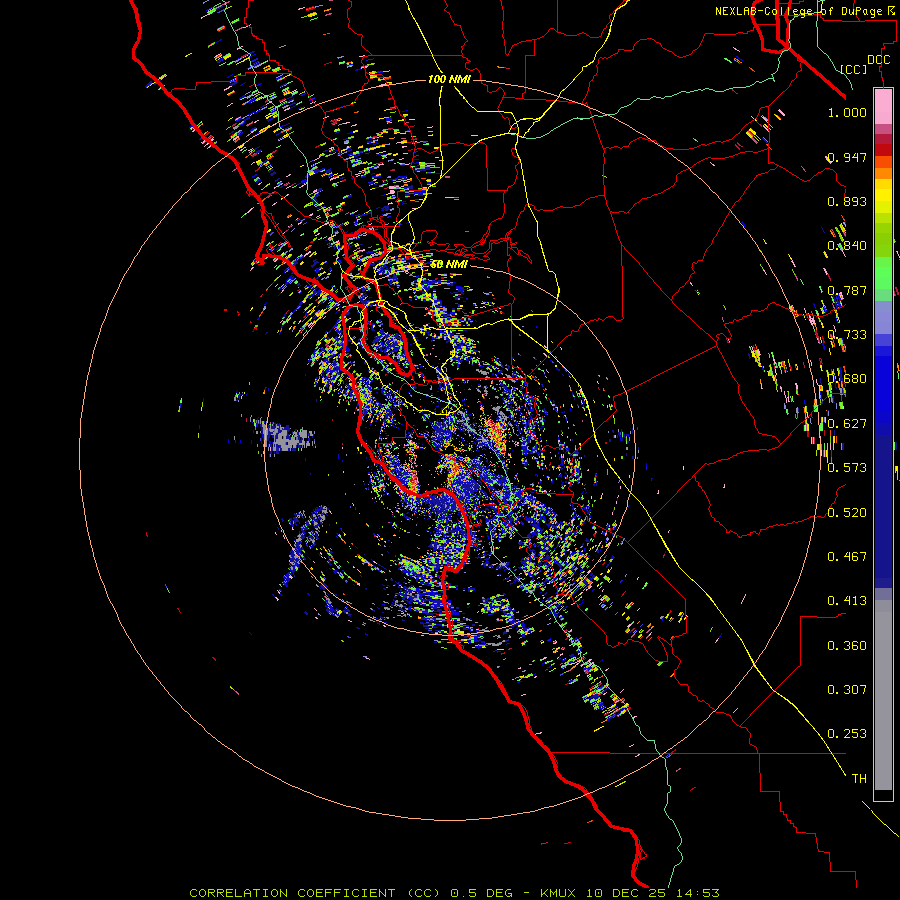Viewport: 900px width, 900px height.
Task: Click the 0.307 legend value
Action: [x=847, y=690]
